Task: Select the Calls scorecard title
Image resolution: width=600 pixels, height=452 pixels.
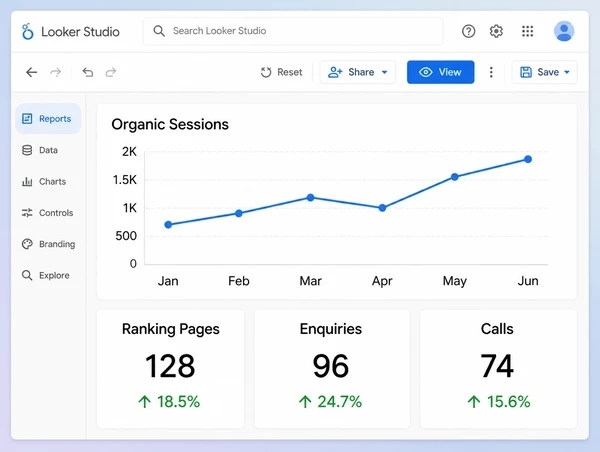Action: pyautogui.click(x=497, y=329)
